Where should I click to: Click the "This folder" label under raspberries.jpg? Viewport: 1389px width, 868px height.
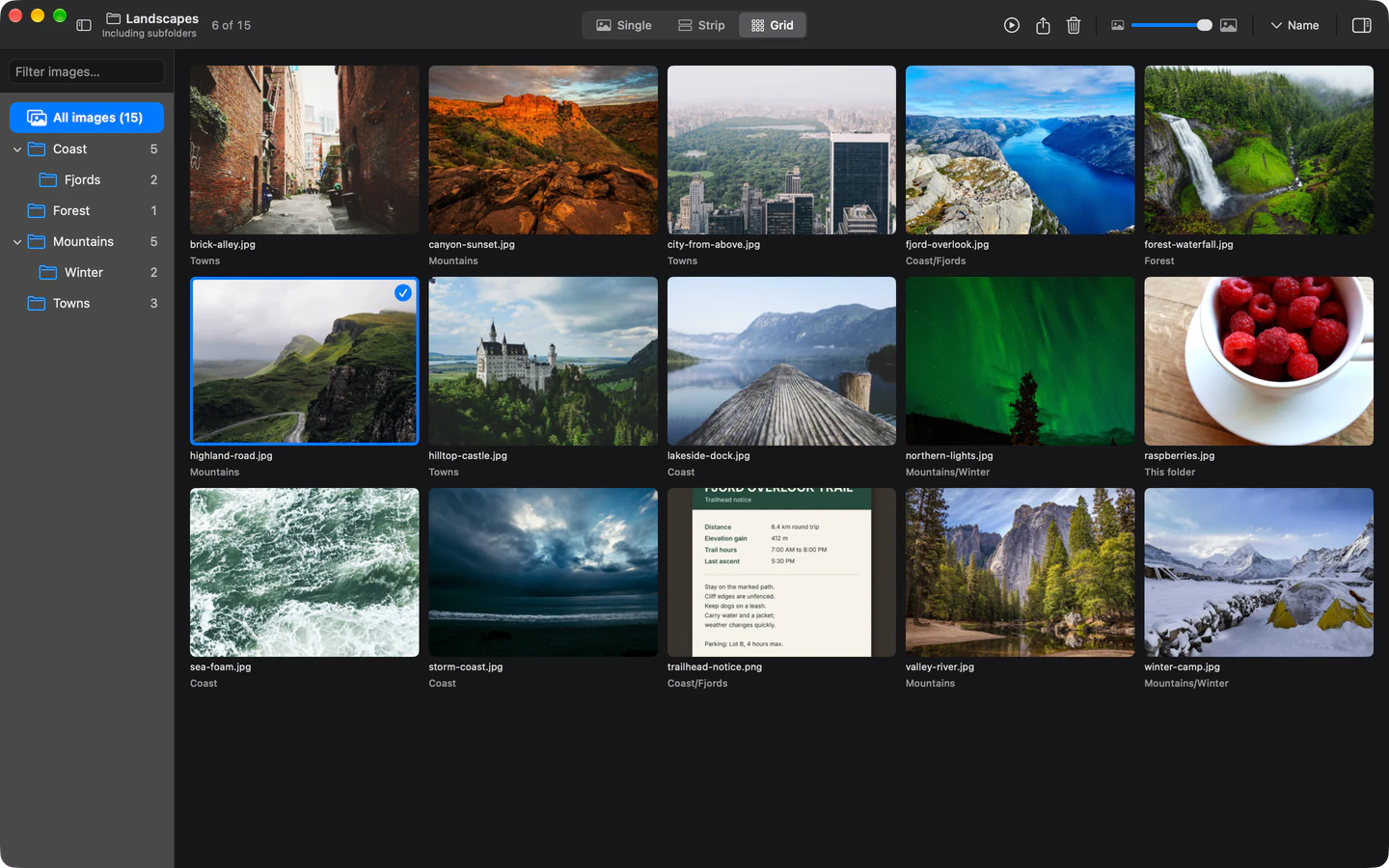point(1169,473)
